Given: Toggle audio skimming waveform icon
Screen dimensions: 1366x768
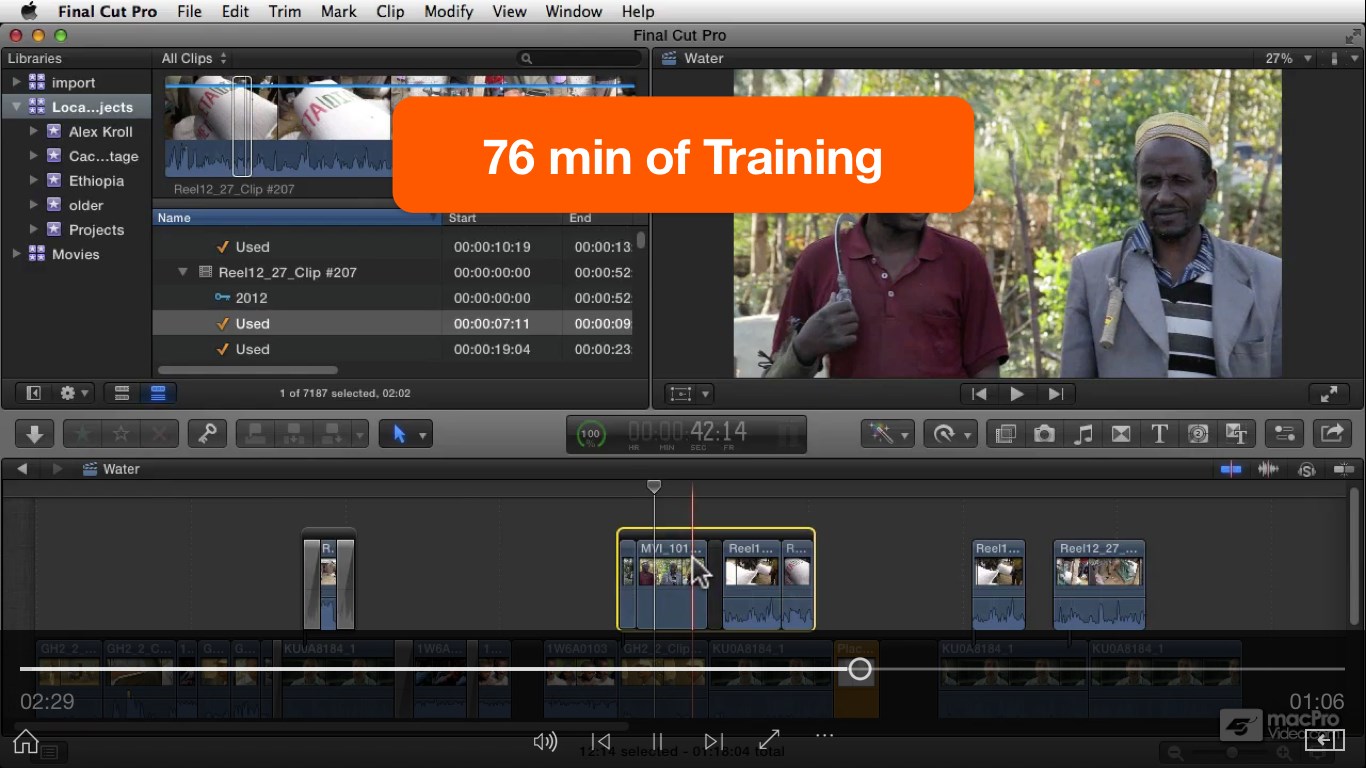Looking at the screenshot, I should point(1268,469).
